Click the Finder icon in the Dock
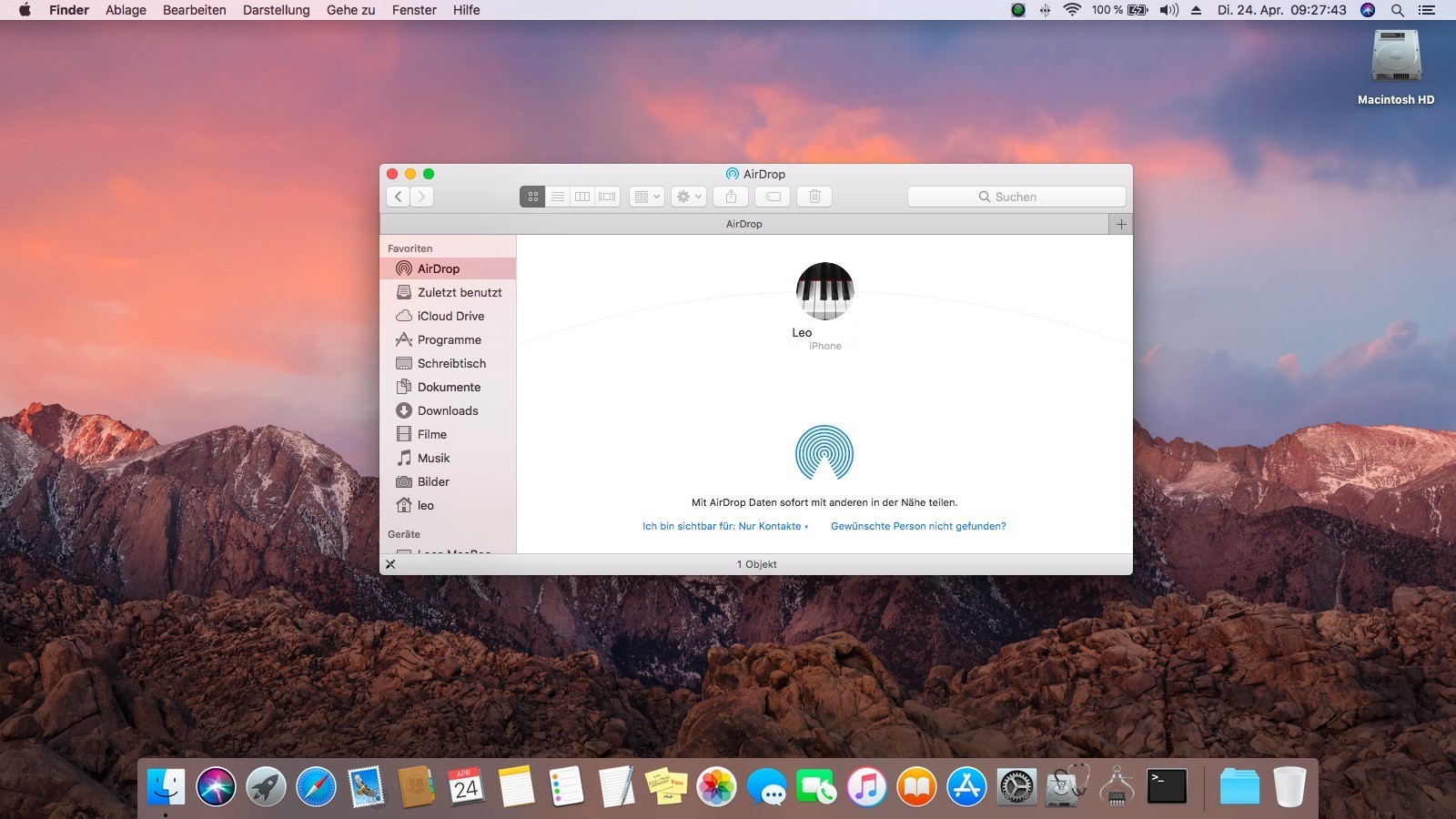The image size is (1456, 819). 166,786
